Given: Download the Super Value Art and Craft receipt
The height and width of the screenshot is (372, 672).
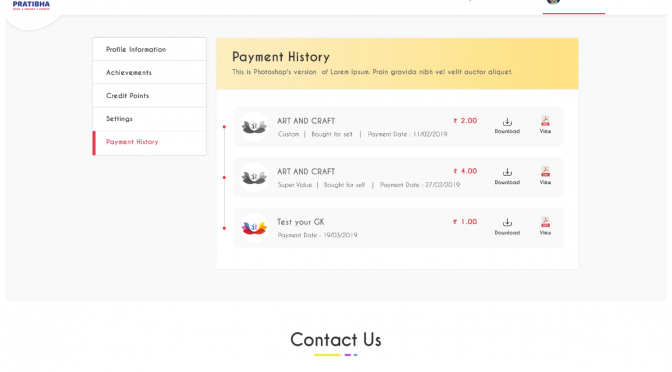Looking at the screenshot, I should point(507,176).
